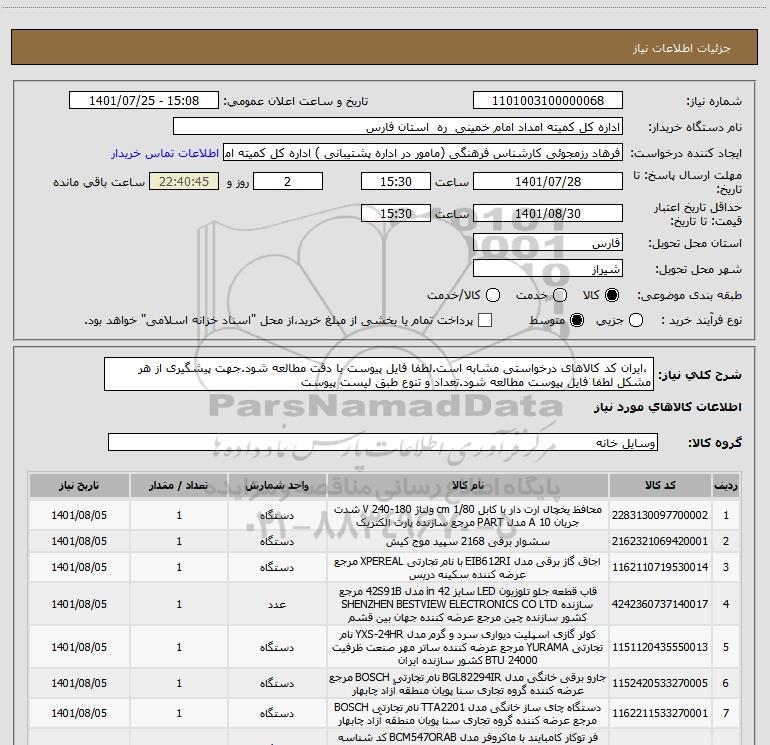Click the countdown timer 22:40:45

184,181
